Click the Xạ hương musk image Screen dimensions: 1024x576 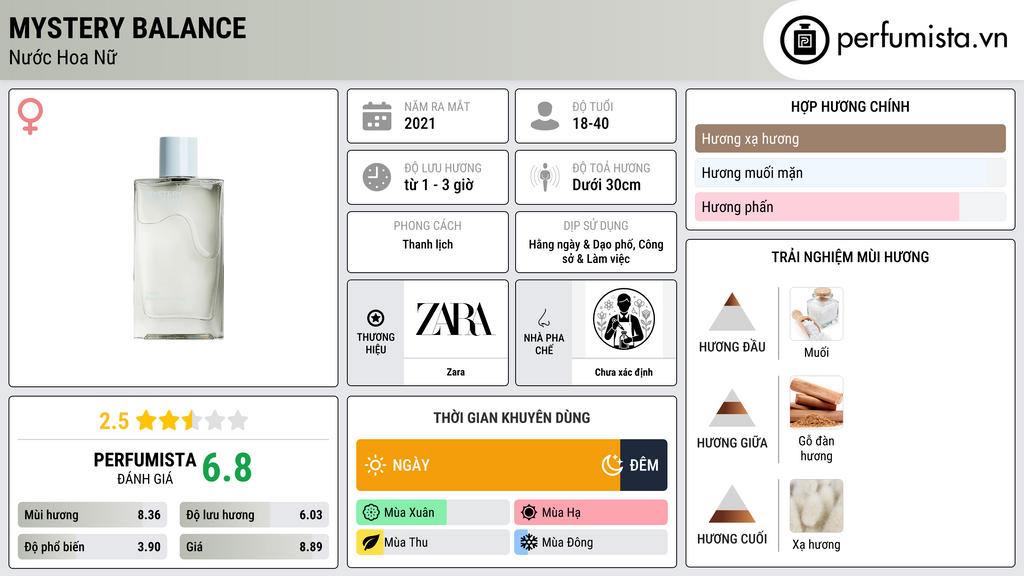tap(816, 506)
